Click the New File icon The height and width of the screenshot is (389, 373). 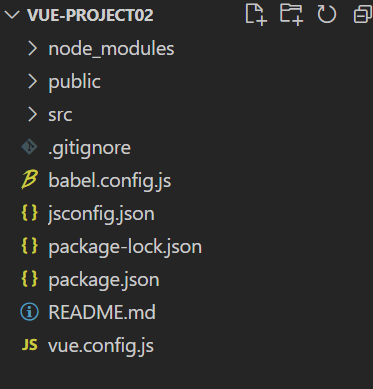tap(256, 14)
